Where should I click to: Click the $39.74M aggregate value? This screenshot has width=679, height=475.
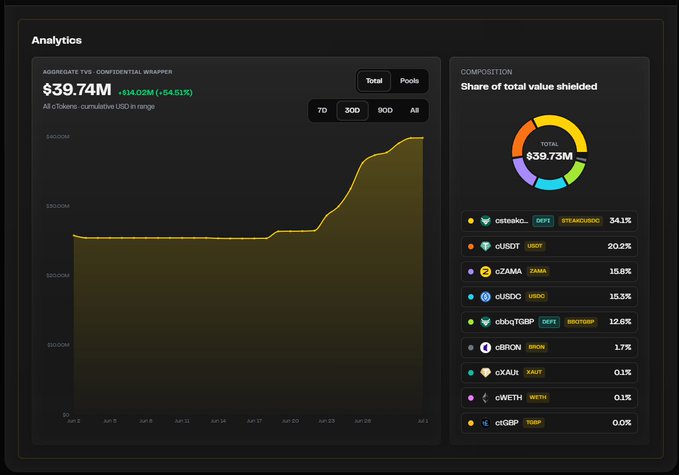[77, 90]
